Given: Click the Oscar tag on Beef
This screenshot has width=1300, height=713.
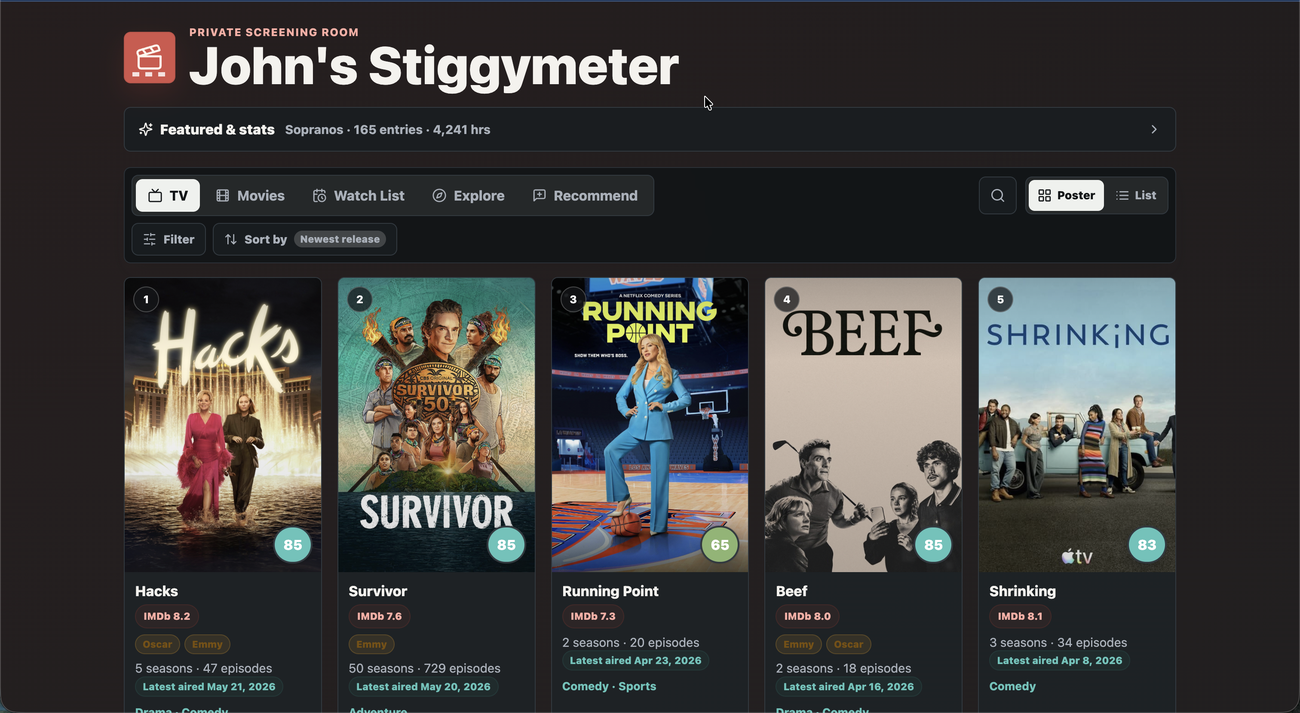Looking at the screenshot, I should click(848, 645).
